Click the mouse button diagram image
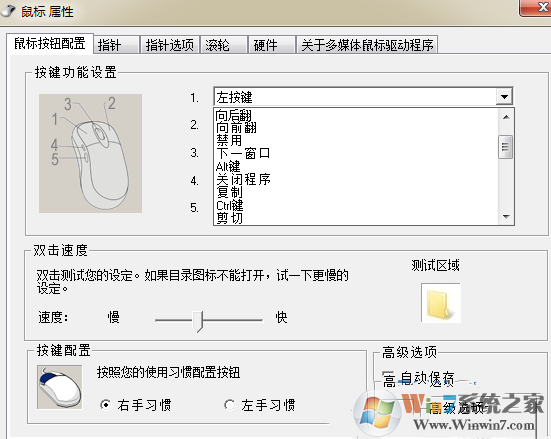551x439 pixels. [x=90, y=153]
